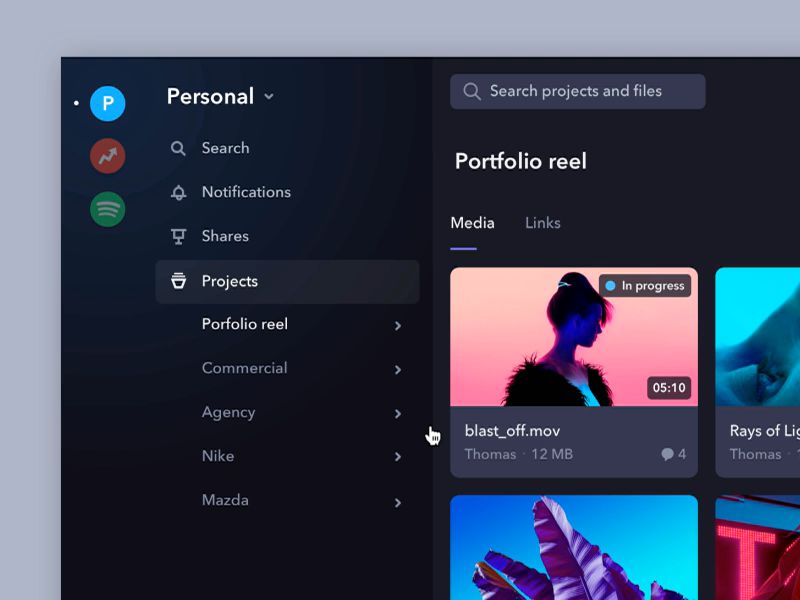Switch to the Links tab
The image size is (800, 600).
coord(543,223)
